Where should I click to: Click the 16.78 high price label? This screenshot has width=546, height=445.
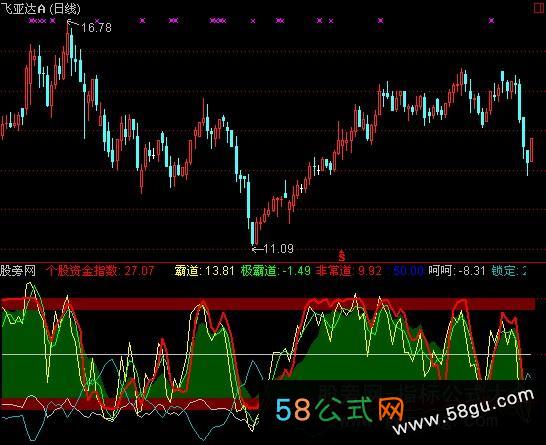pyautogui.click(x=96, y=28)
